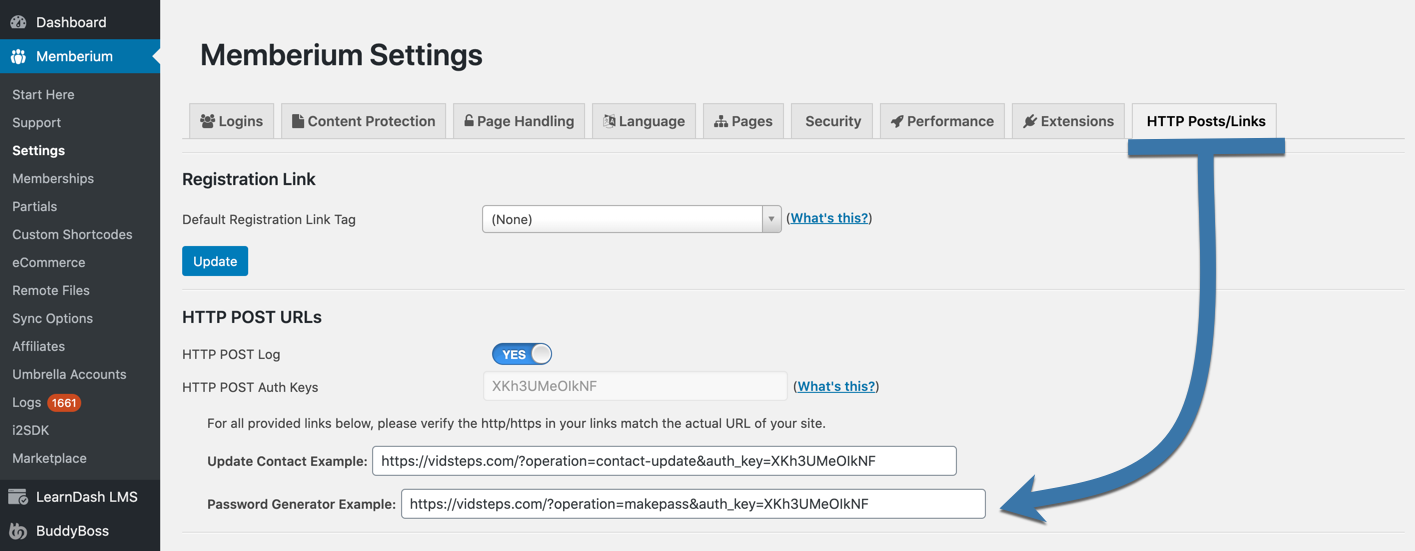Image resolution: width=1415 pixels, height=551 pixels.
Task: Switch to the Security tab
Action: coord(833,121)
